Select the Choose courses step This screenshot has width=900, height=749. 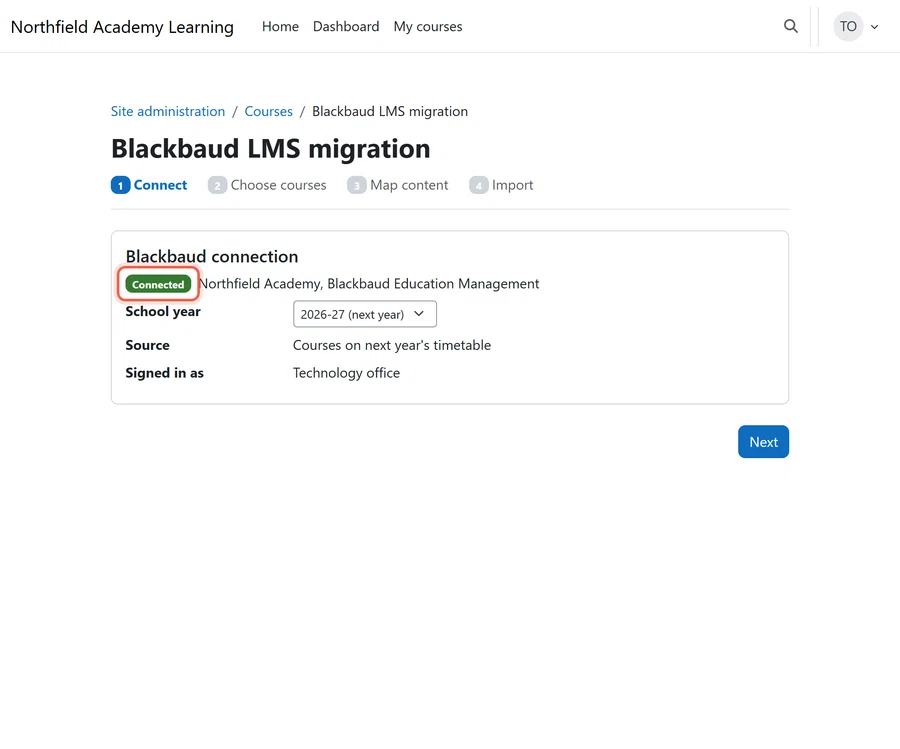[267, 185]
